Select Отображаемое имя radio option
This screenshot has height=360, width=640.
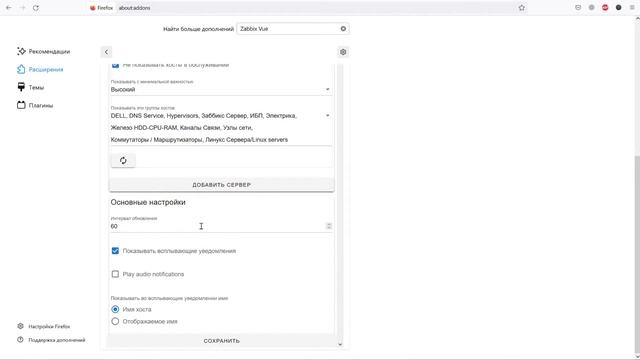pyautogui.click(x=115, y=321)
